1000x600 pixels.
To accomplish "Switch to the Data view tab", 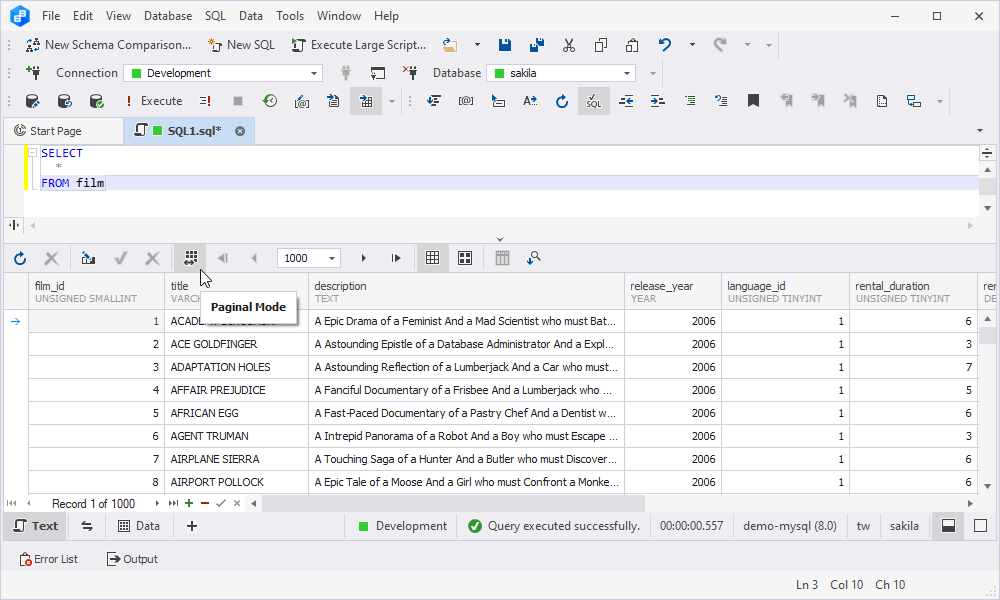I will pos(138,526).
